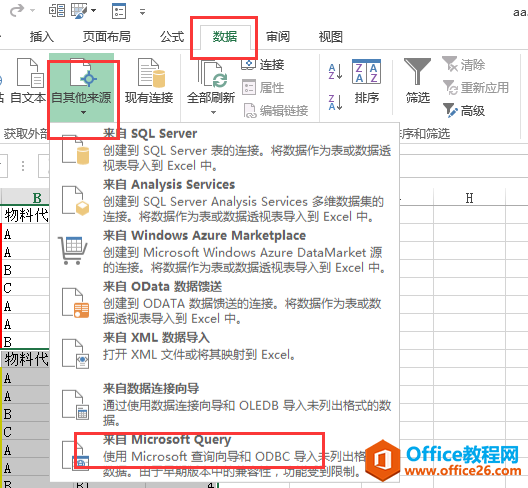This screenshot has height=488, width=528.
Task: Sort ascending A to Z icon
Action: pos(335,72)
